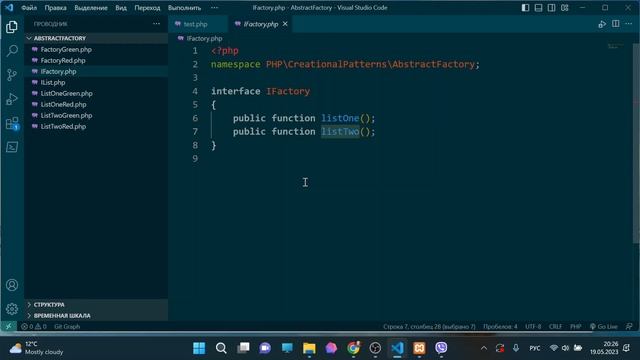
Task: Click line number 4 in the gutter
Action: [x=195, y=91]
